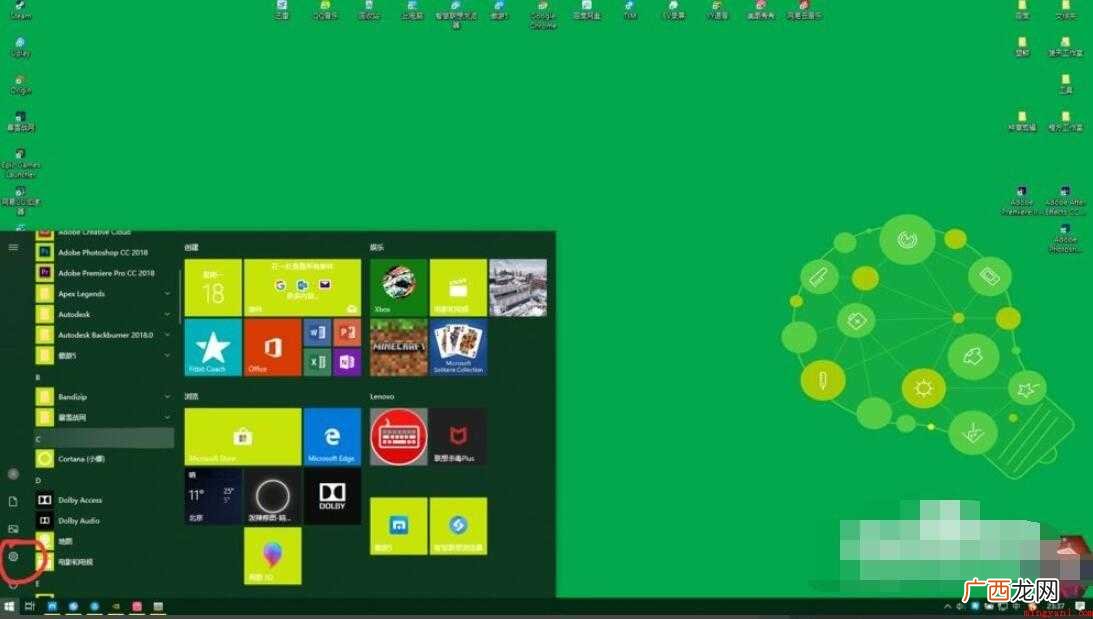
Task: Launch Dolby Audio from the app list
Action: [x=105, y=521]
